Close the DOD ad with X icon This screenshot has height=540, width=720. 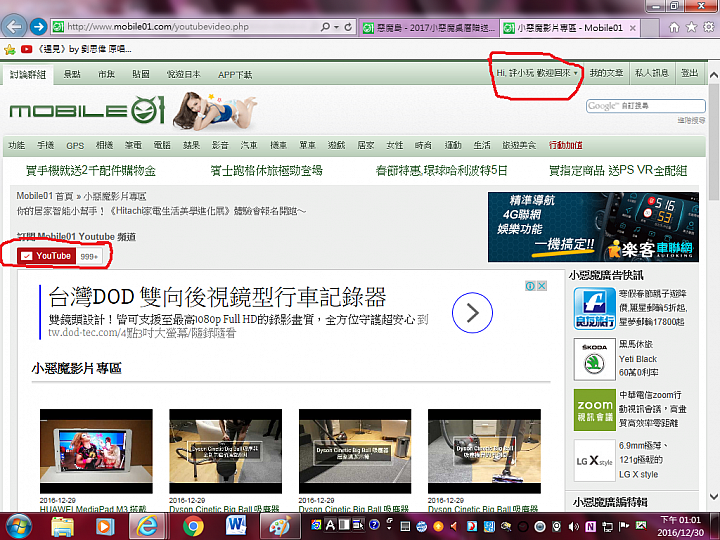[x=542, y=286]
